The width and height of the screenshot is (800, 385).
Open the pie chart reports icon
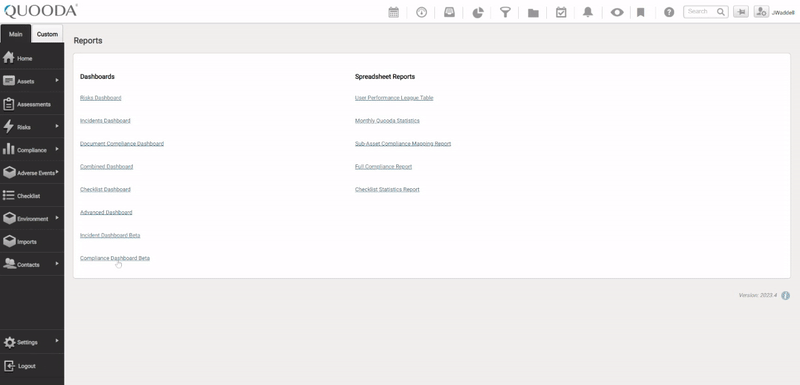(478, 12)
